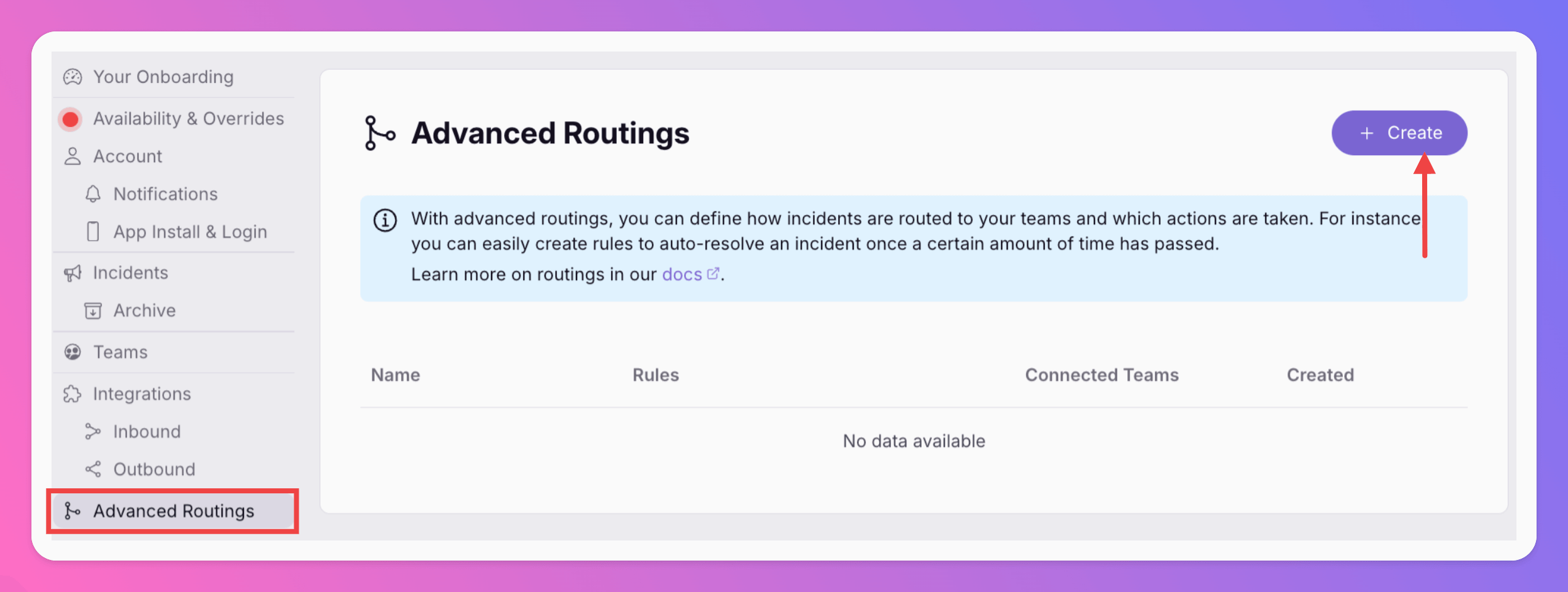Screen dimensions: 1568x592
Task: Click the Inbound integrations arrow icon
Action: (x=93, y=431)
